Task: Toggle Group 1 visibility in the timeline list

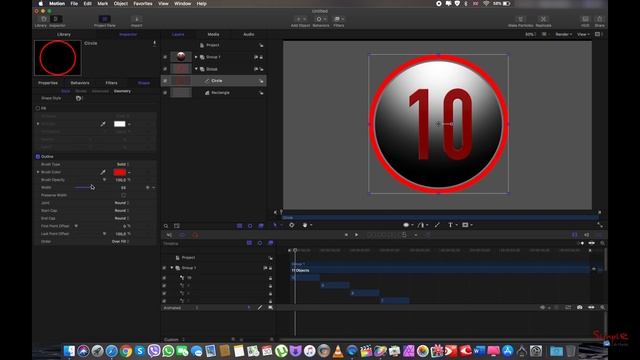Action: click(164, 268)
